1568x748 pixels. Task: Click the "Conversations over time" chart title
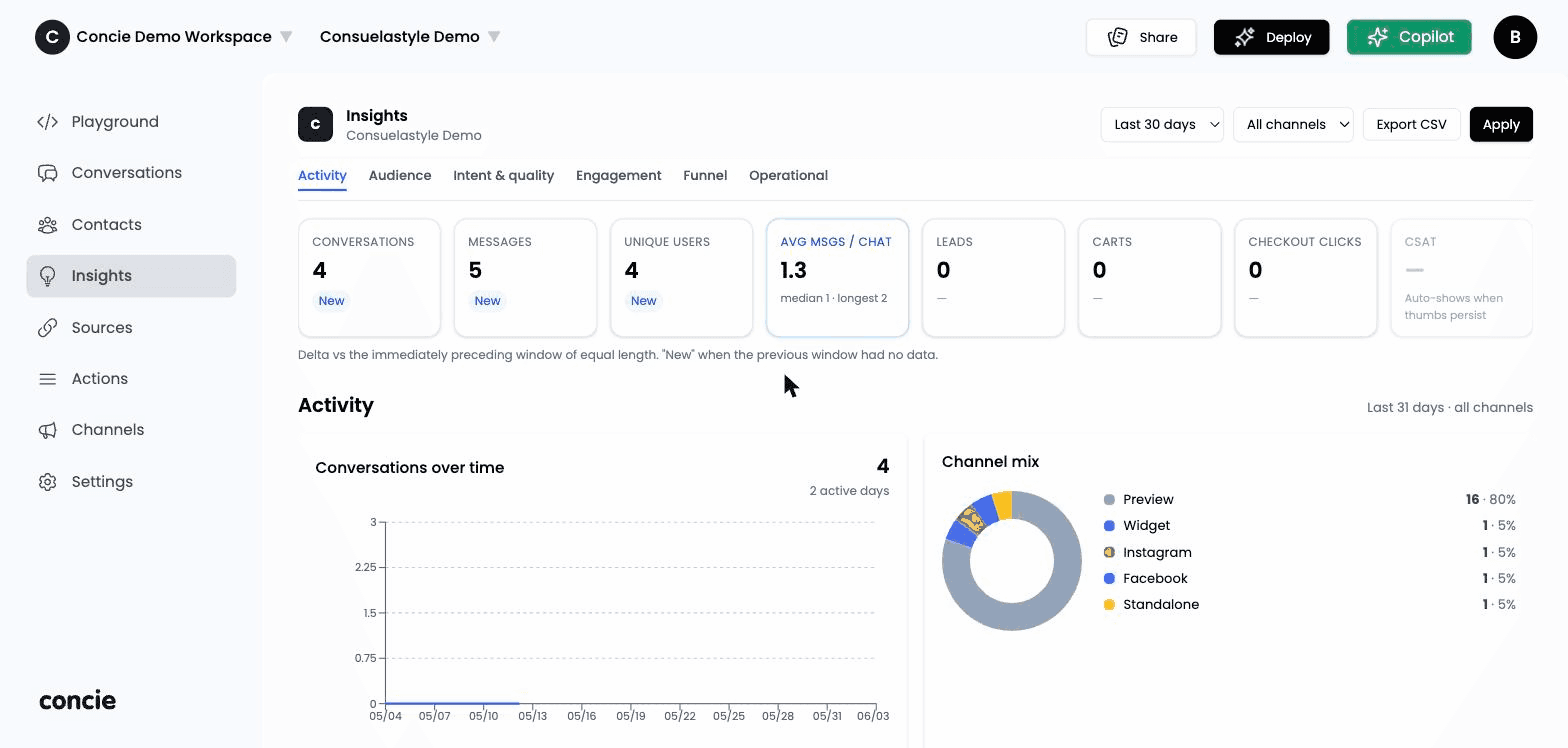pyautogui.click(x=410, y=467)
